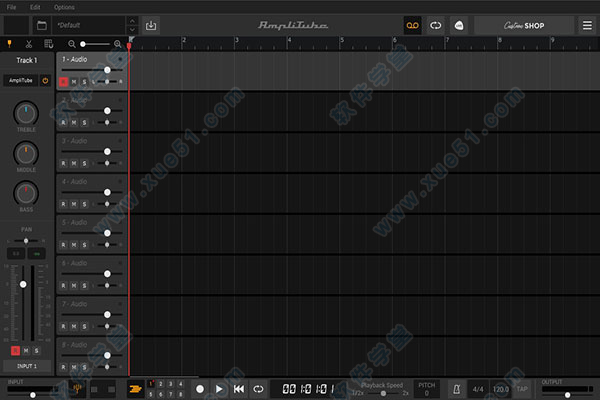Solo the 7 - Audio track
The height and width of the screenshot is (400, 600).
[84, 327]
